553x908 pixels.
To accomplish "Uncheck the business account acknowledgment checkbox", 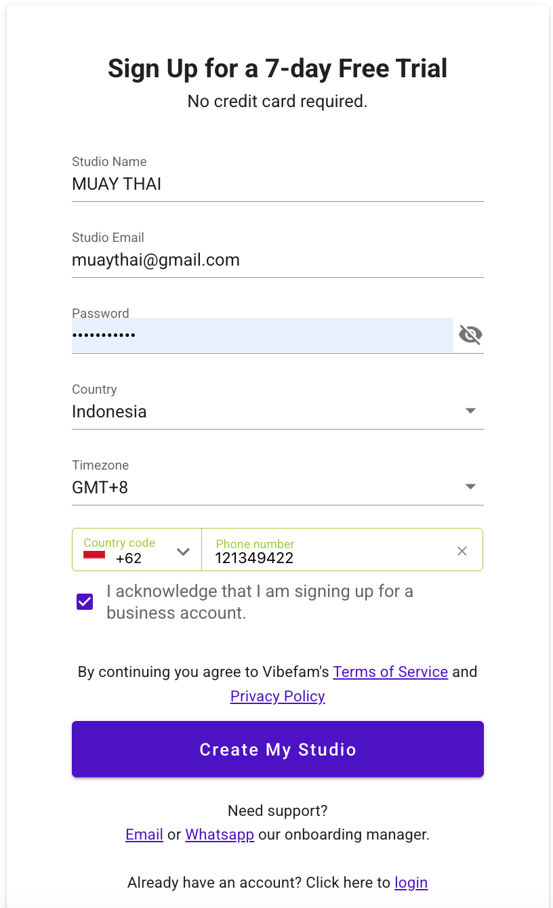I will click(85, 602).
